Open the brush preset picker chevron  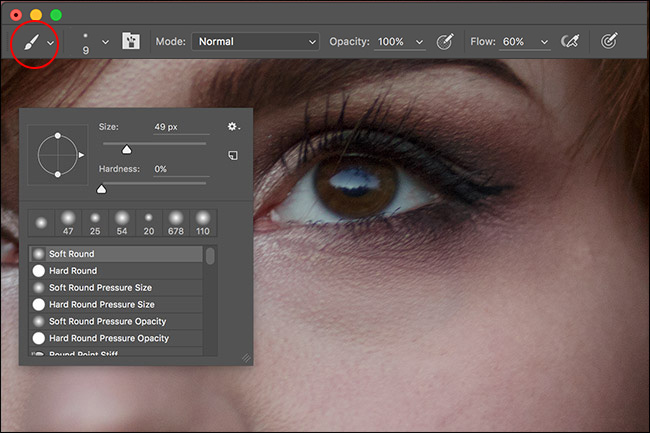[105, 42]
